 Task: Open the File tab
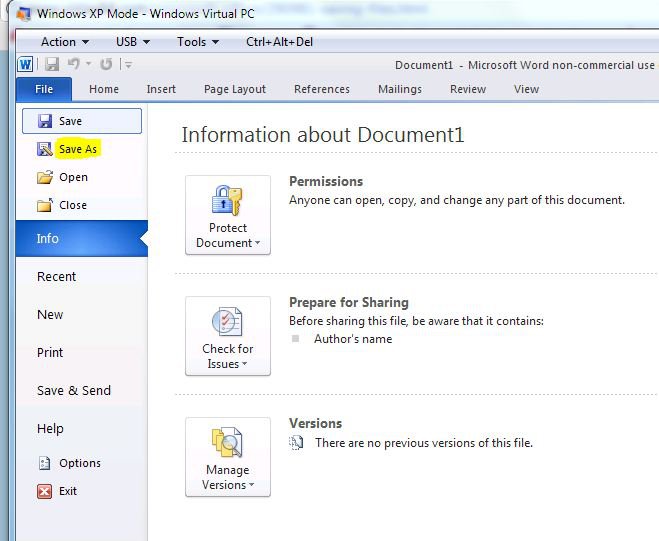coord(44,89)
